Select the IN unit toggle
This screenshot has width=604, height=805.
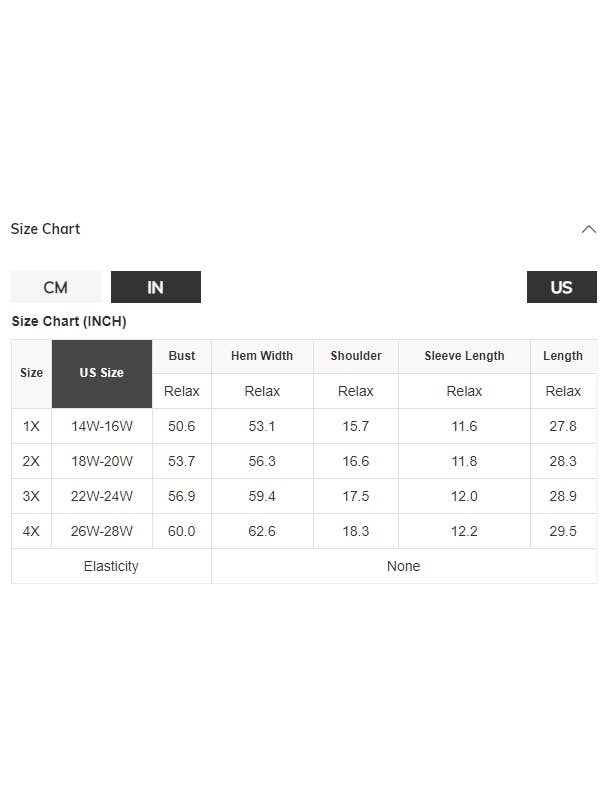pyautogui.click(x=156, y=287)
